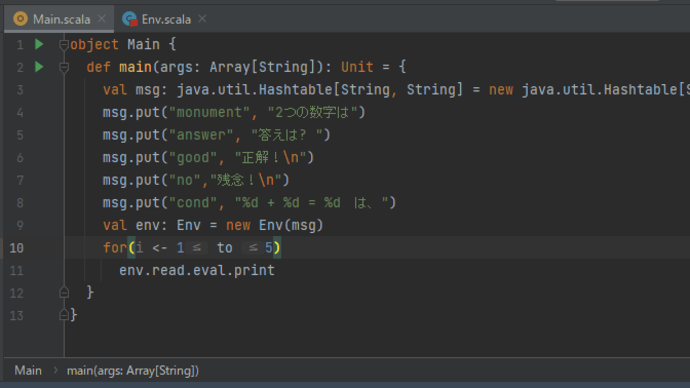Click the "val" keyword on line 3
Image resolution: width=690 pixels, height=388 pixels.
tap(115, 90)
